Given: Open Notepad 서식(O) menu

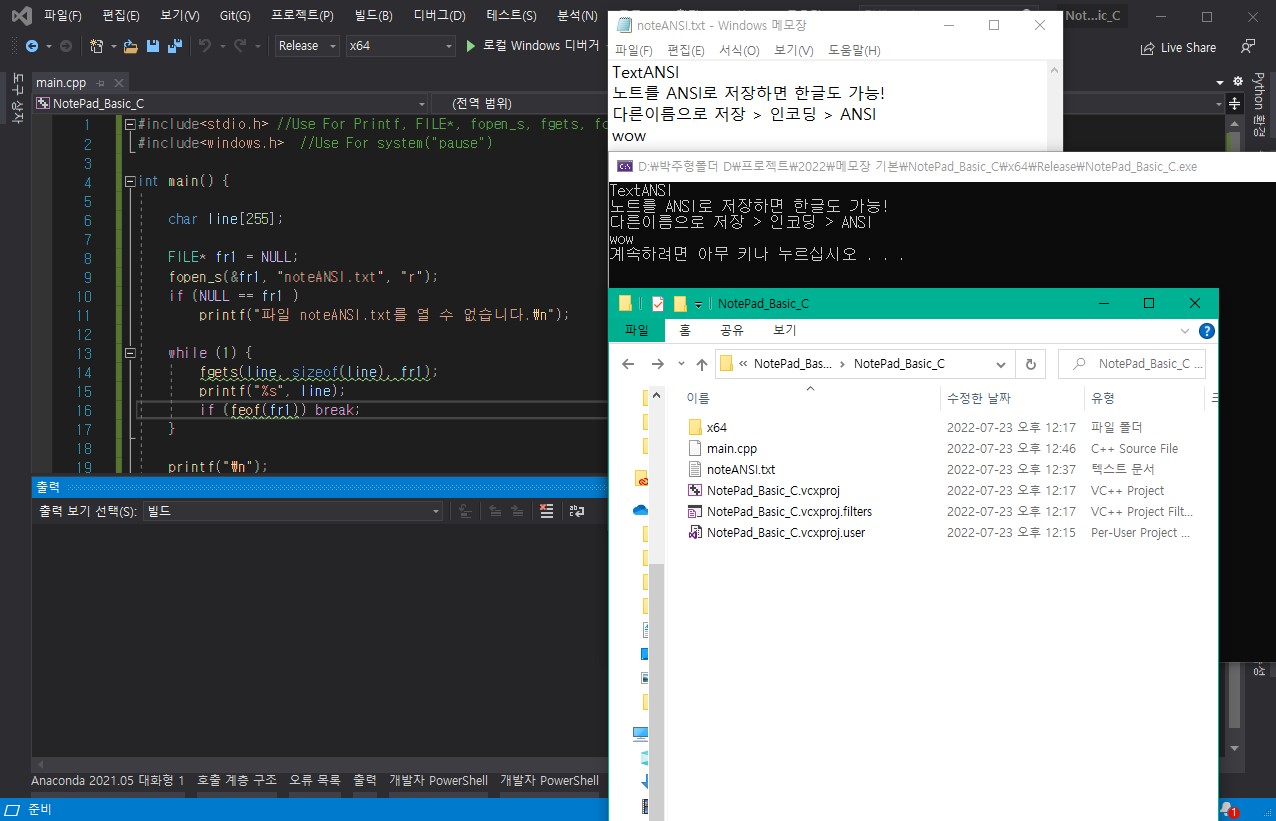Looking at the screenshot, I should tap(739, 50).
